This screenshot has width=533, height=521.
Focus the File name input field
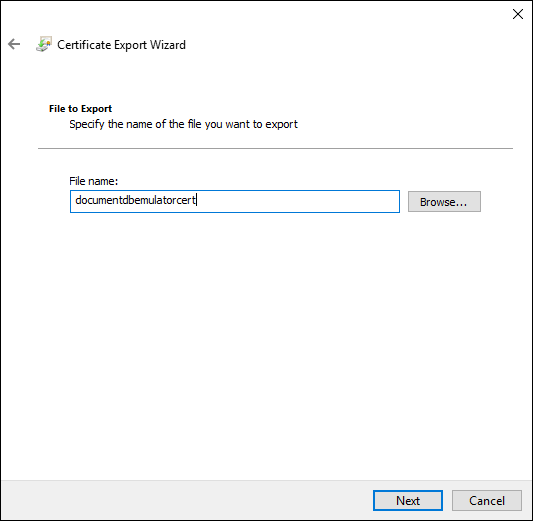235,201
